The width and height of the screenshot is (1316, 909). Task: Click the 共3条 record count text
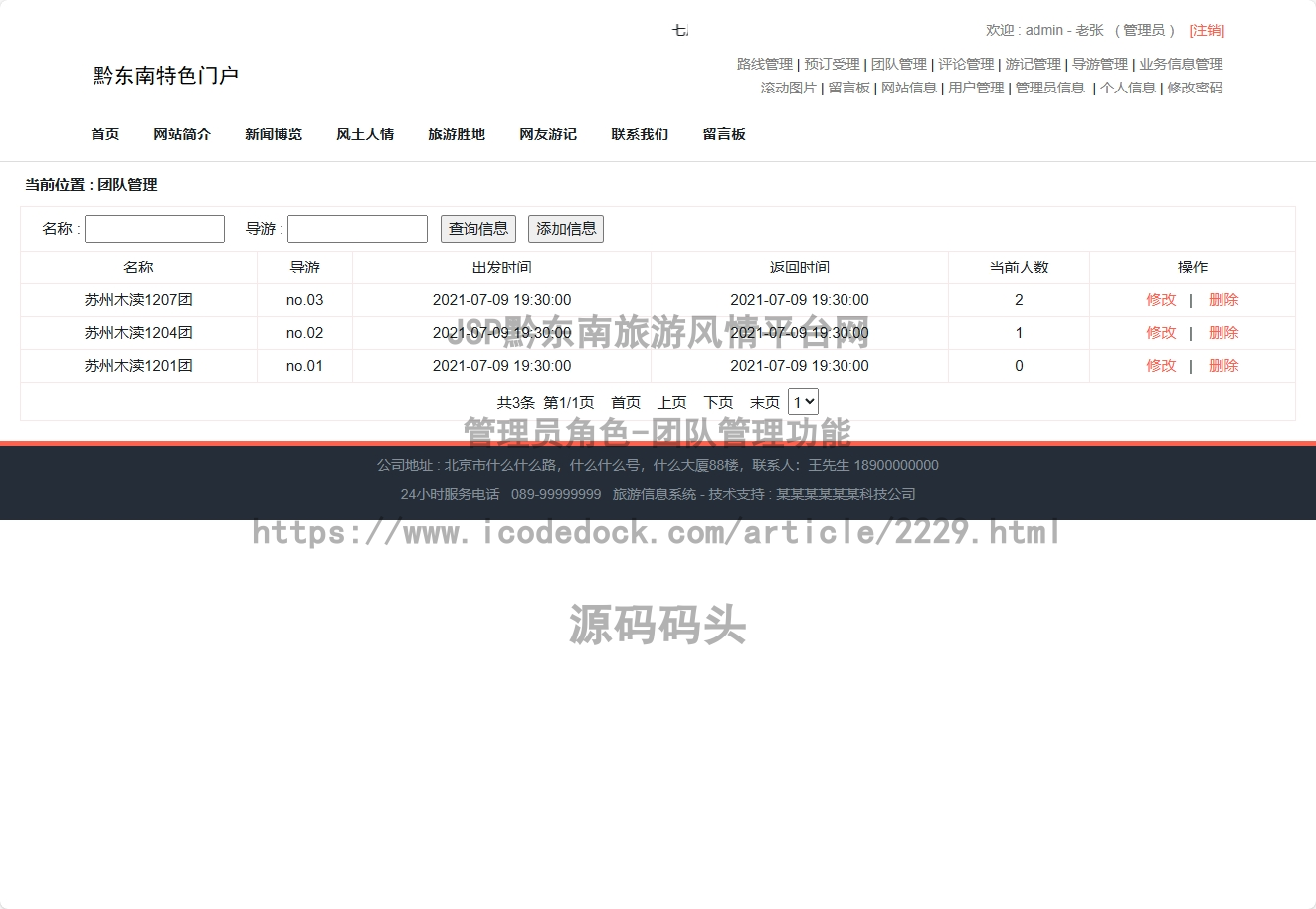pyautogui.click(x=516, y=403)
